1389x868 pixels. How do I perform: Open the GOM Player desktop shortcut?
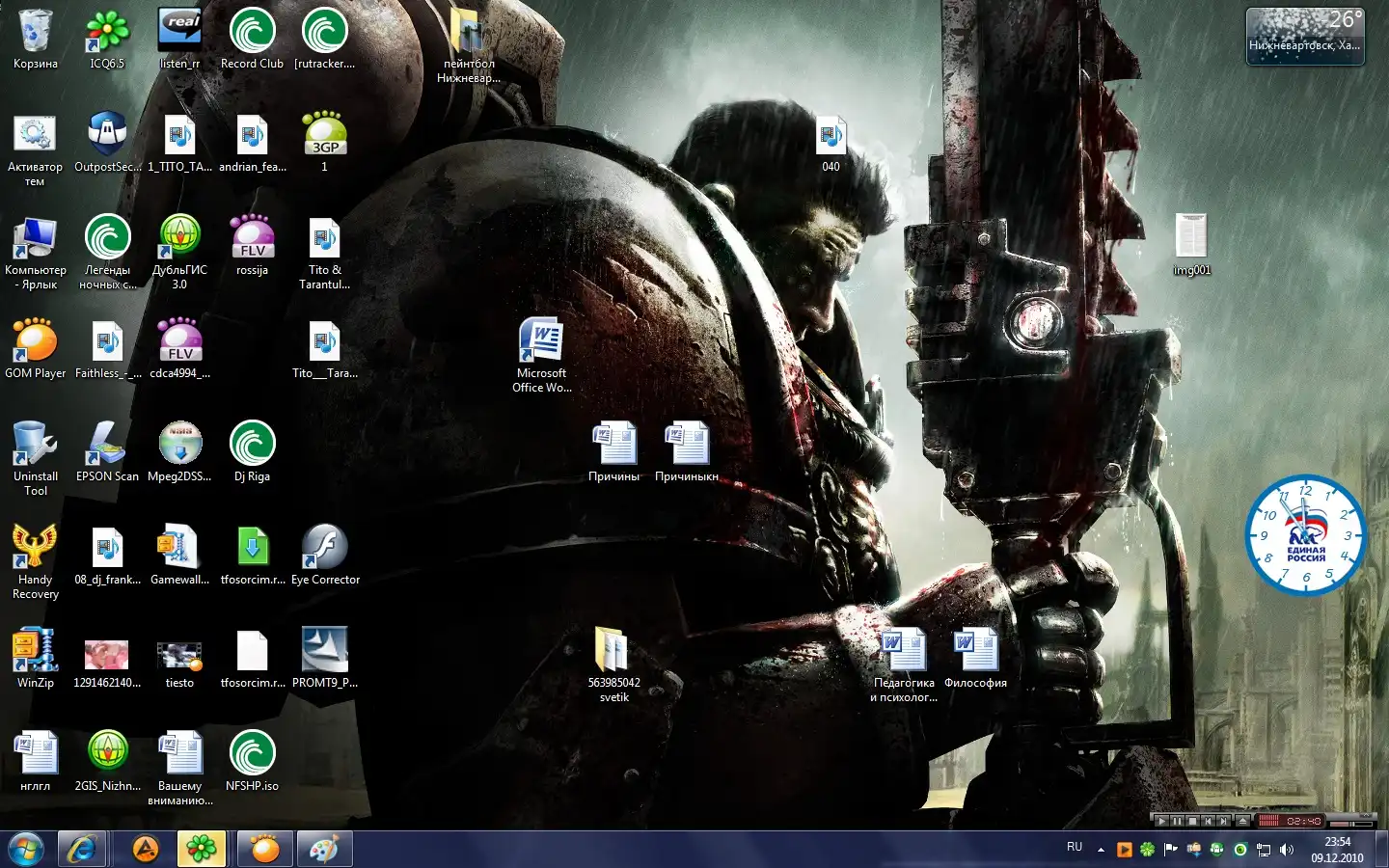click(36, 342)
